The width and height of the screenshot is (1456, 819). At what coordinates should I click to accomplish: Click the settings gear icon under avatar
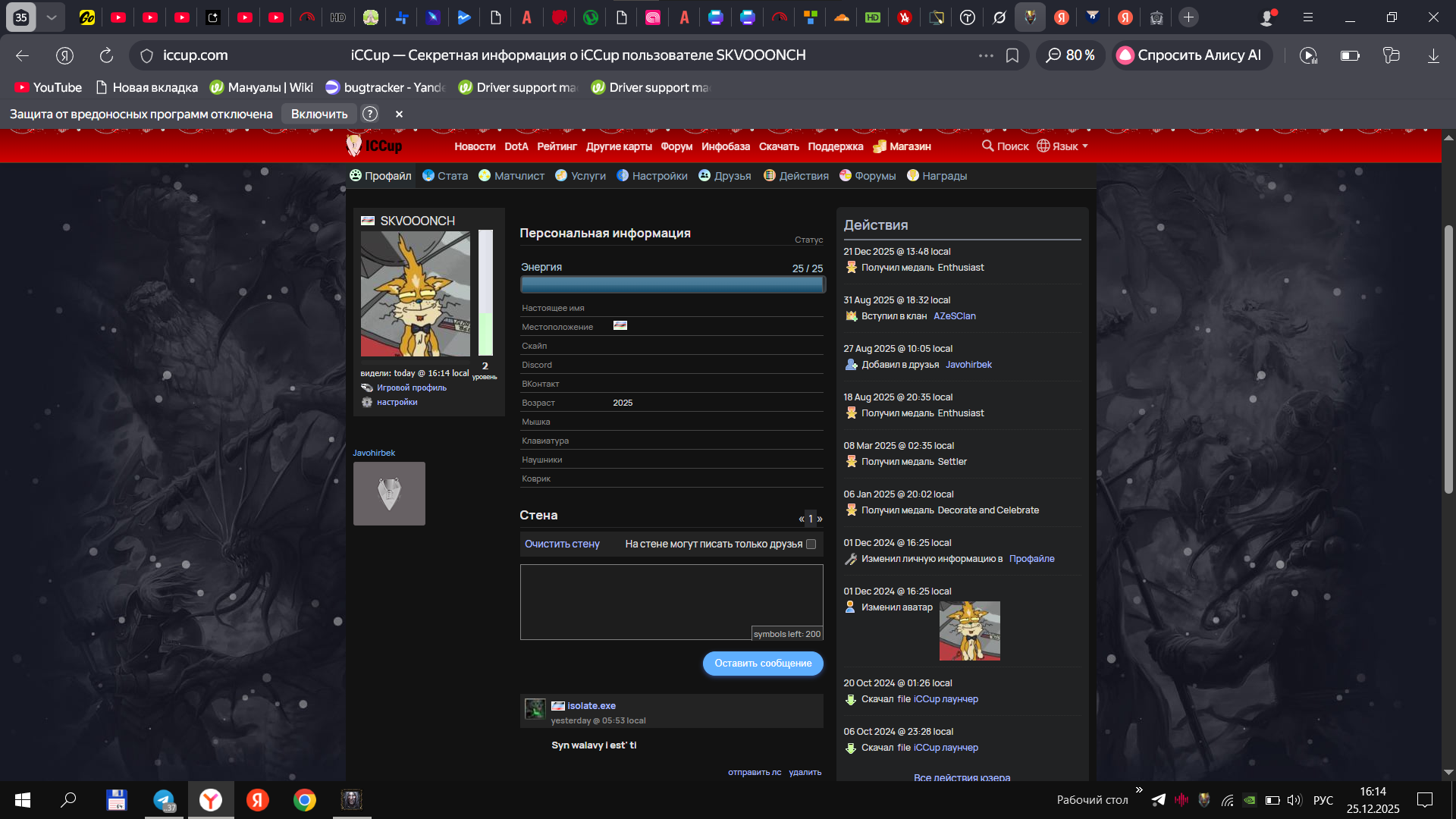click(x=367, y=402)
